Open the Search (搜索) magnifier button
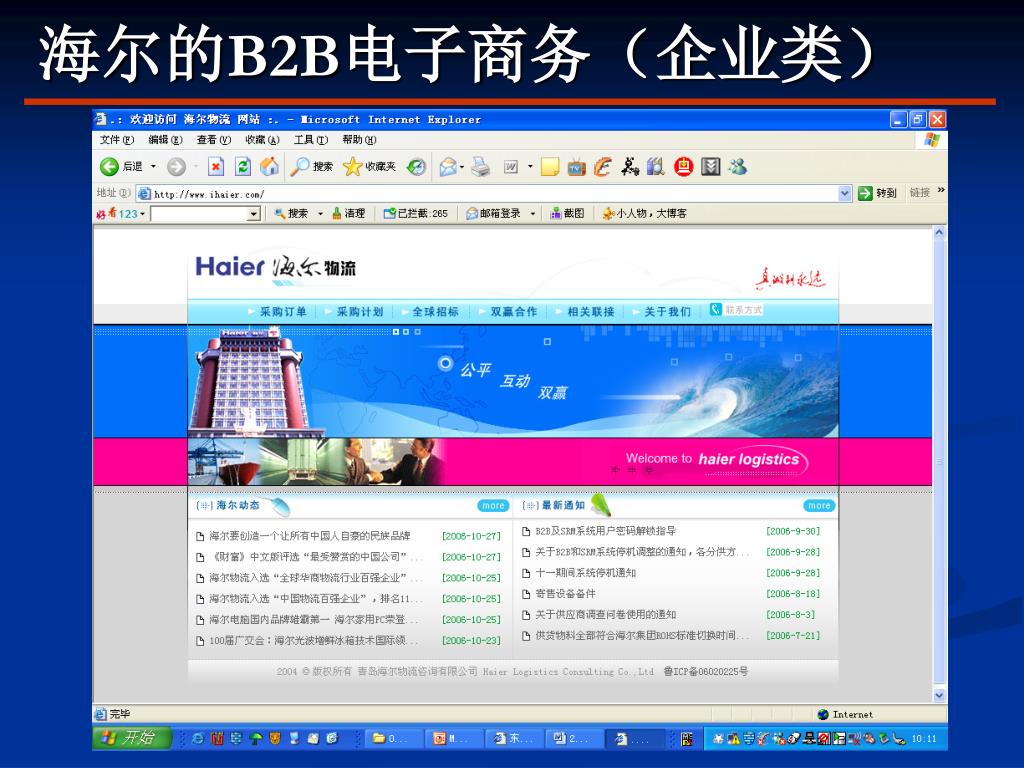 tap(312, 167)
